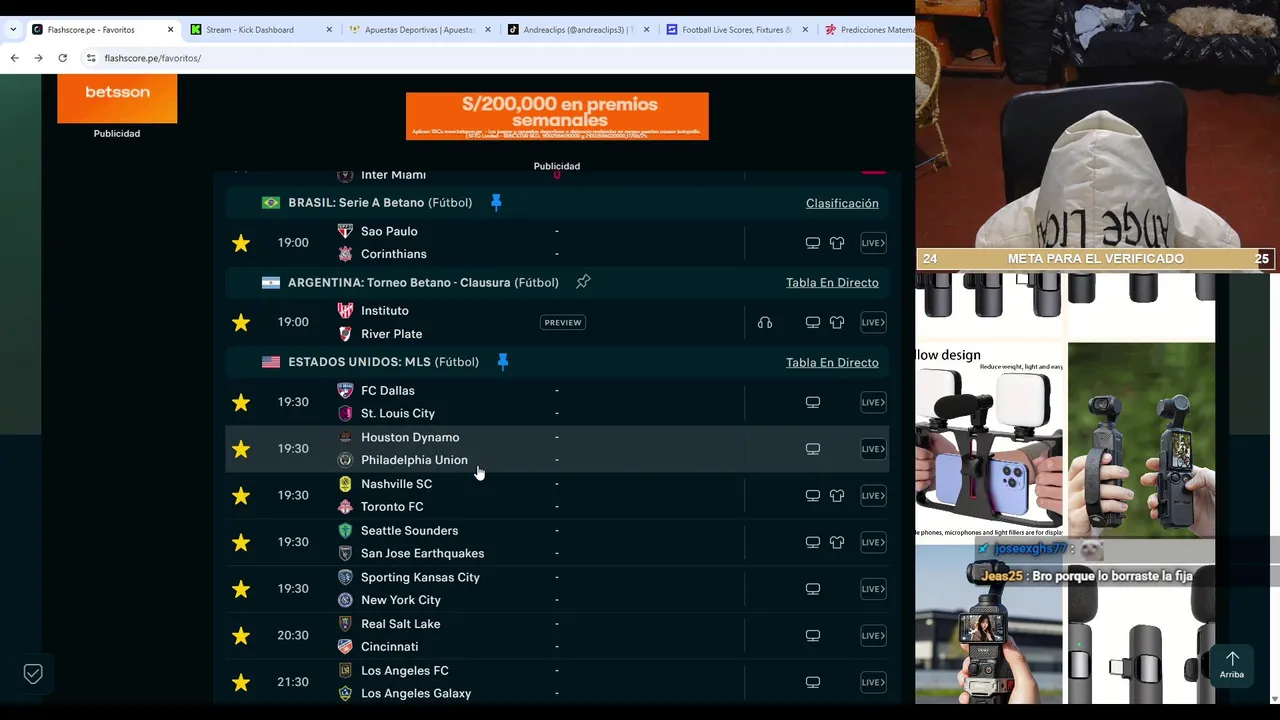This screenshot has height=720, width=1280.
Task: Remove FC Dallas vs St. Louis City from favorites
Action: click(241, 402)
